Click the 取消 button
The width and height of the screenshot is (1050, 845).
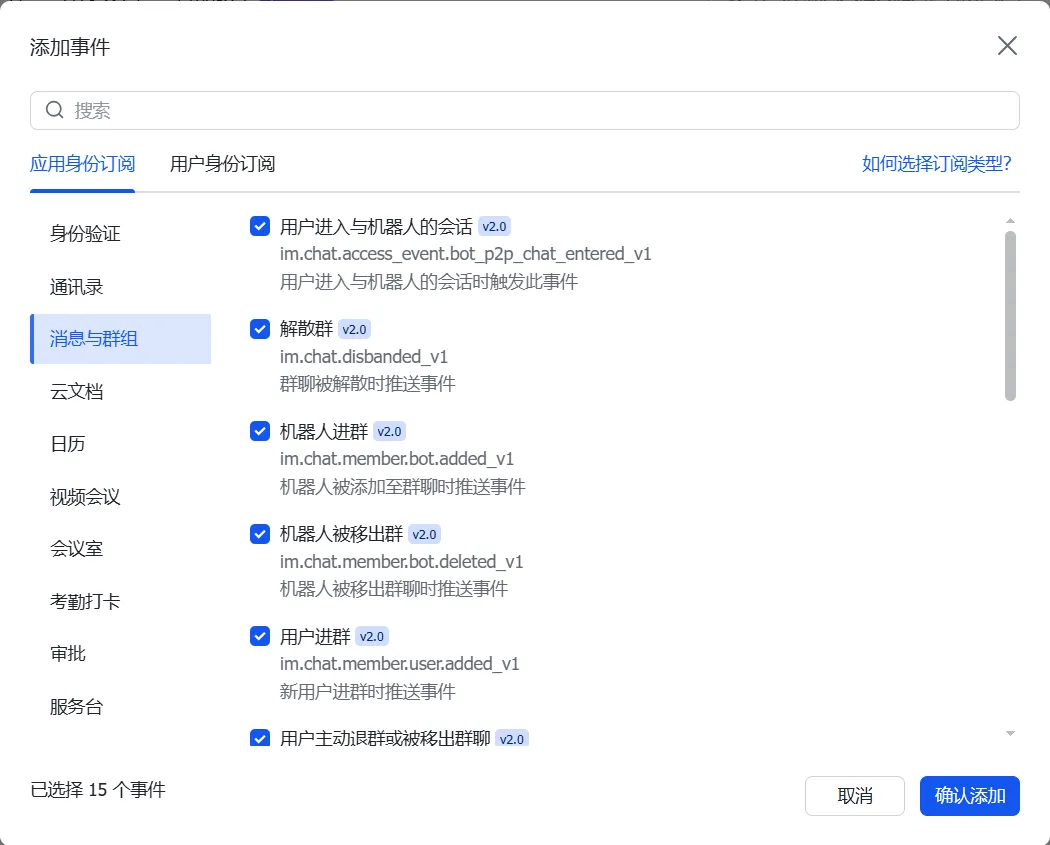[855, 795]
